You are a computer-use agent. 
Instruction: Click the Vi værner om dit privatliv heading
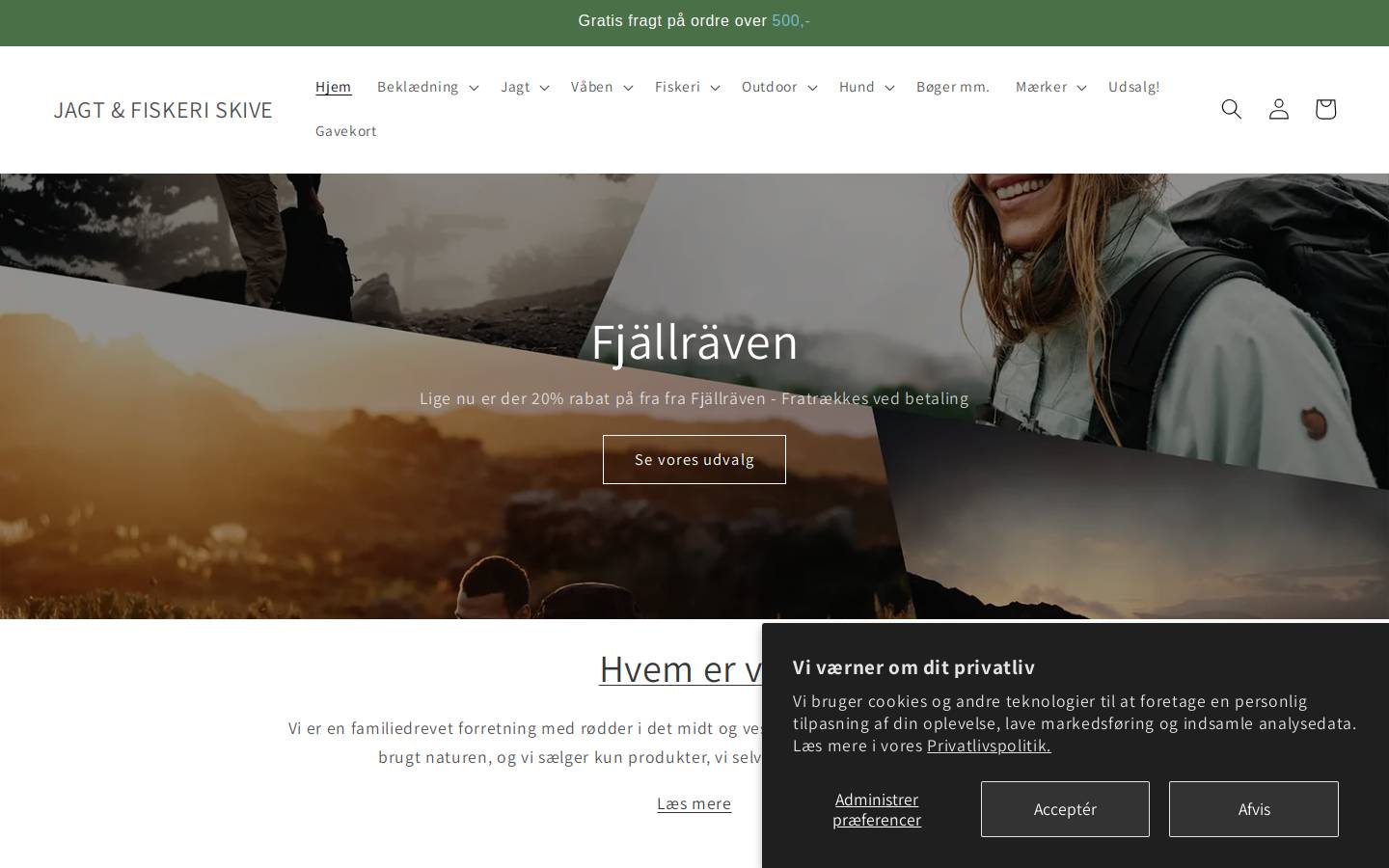pos(913,667)
